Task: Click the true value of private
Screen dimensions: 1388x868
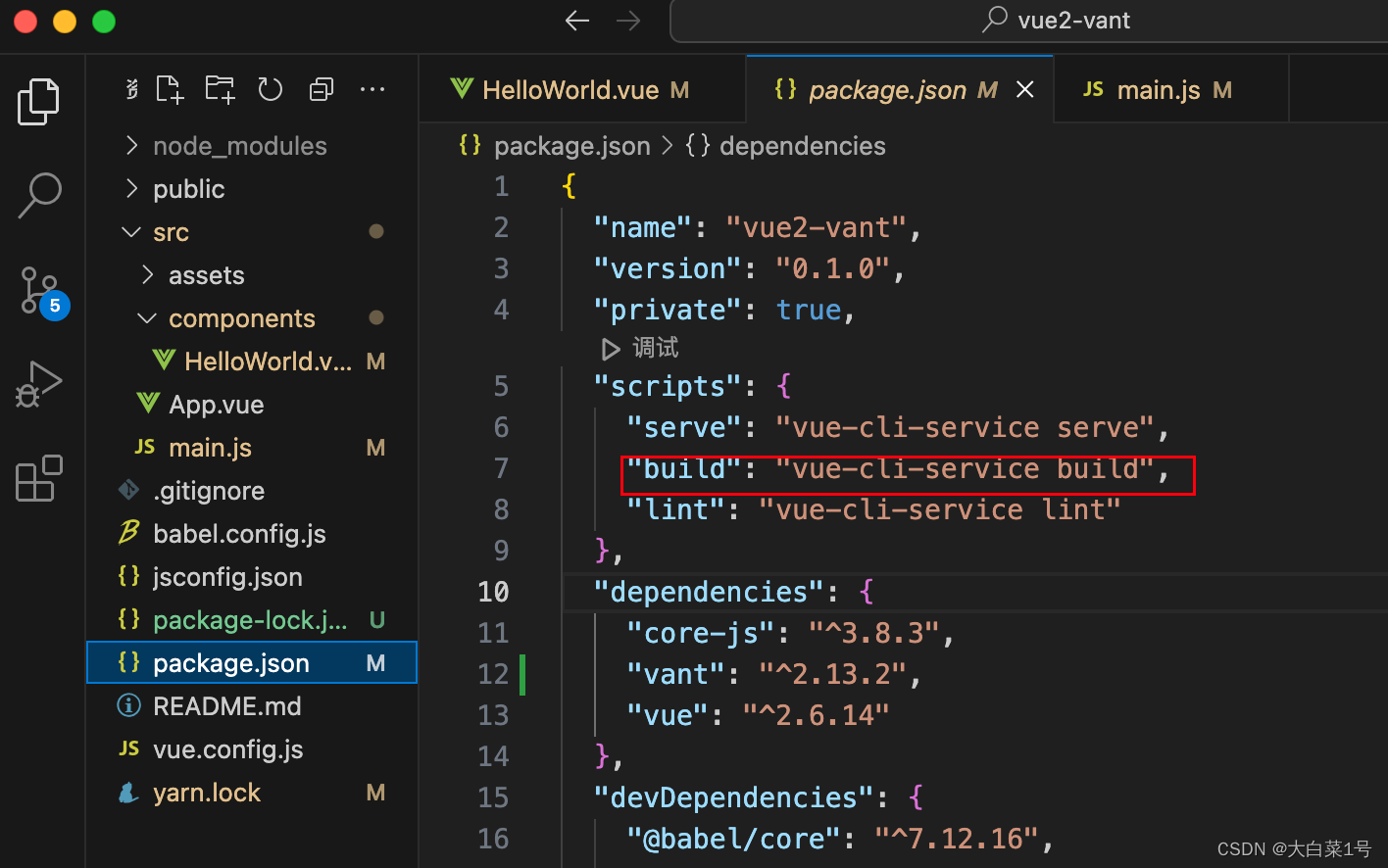Action: pyautogui.click(x=809, y=310)
